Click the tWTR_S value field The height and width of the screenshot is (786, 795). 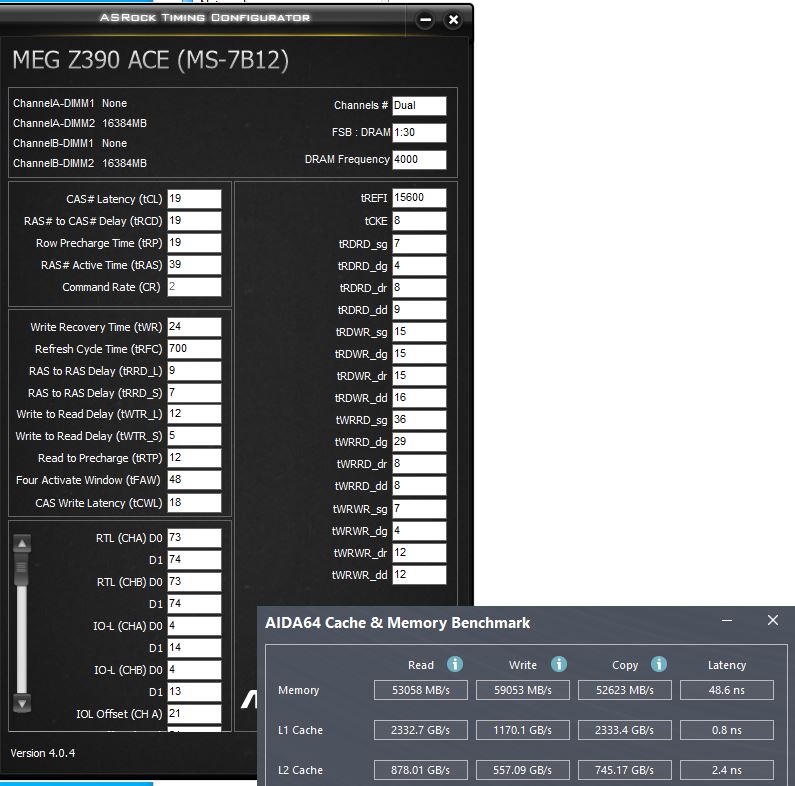click(x=194, y=436)
